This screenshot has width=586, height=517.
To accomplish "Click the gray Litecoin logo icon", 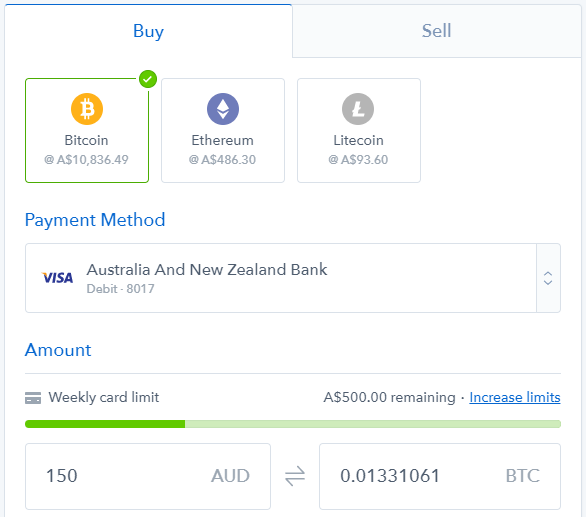I will (x=358, y=109).
